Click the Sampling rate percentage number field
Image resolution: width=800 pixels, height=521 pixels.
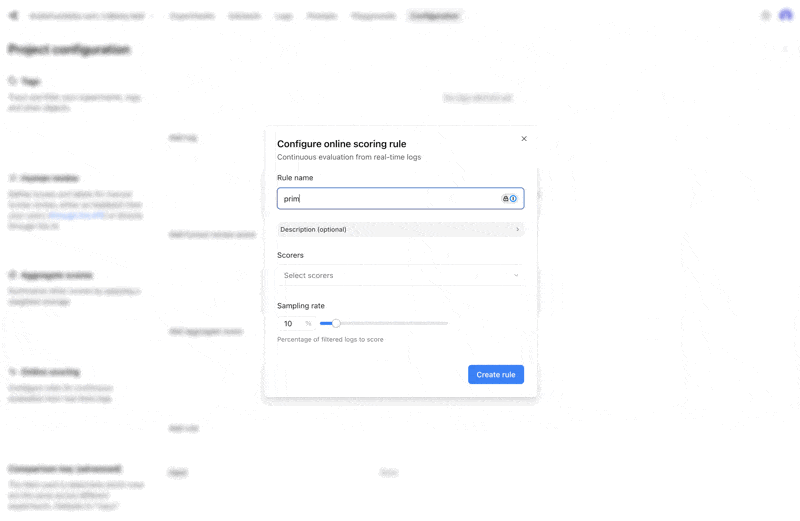296,324
